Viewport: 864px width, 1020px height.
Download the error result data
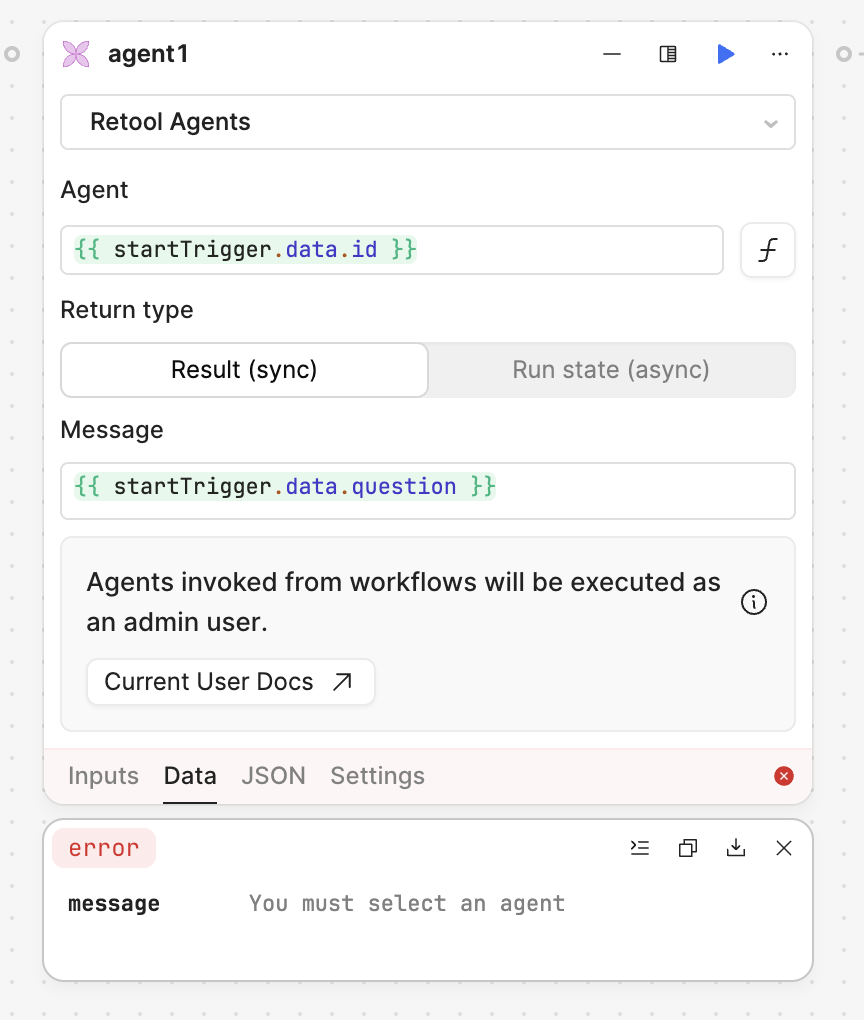tap(736, 848)
